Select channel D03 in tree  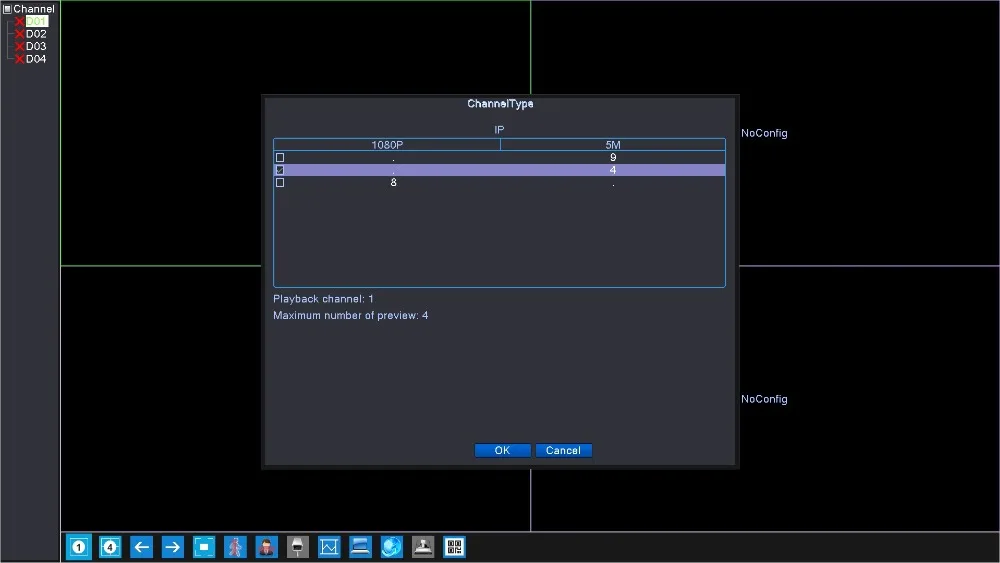36,46
